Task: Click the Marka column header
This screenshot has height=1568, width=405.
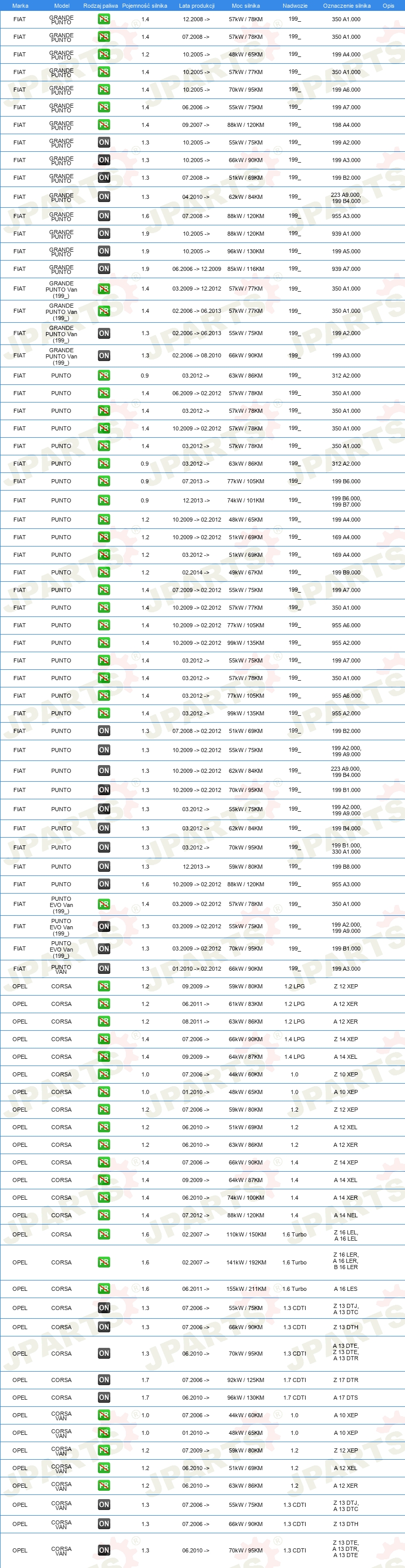Action: tap(20, 6)
